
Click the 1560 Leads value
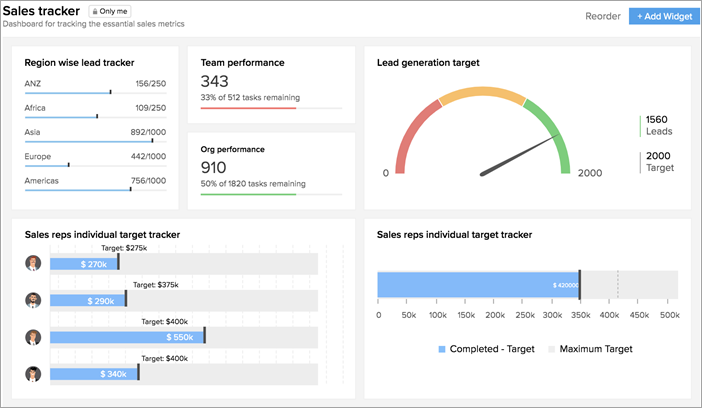656,120
